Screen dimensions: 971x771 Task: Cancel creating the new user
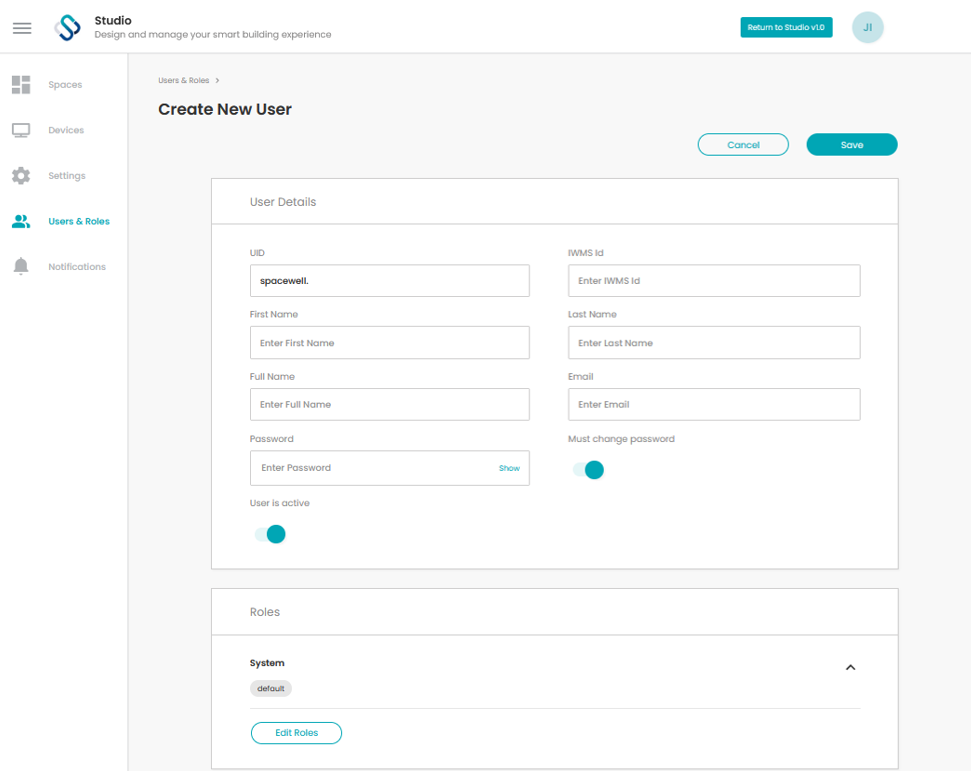[743, 145]
